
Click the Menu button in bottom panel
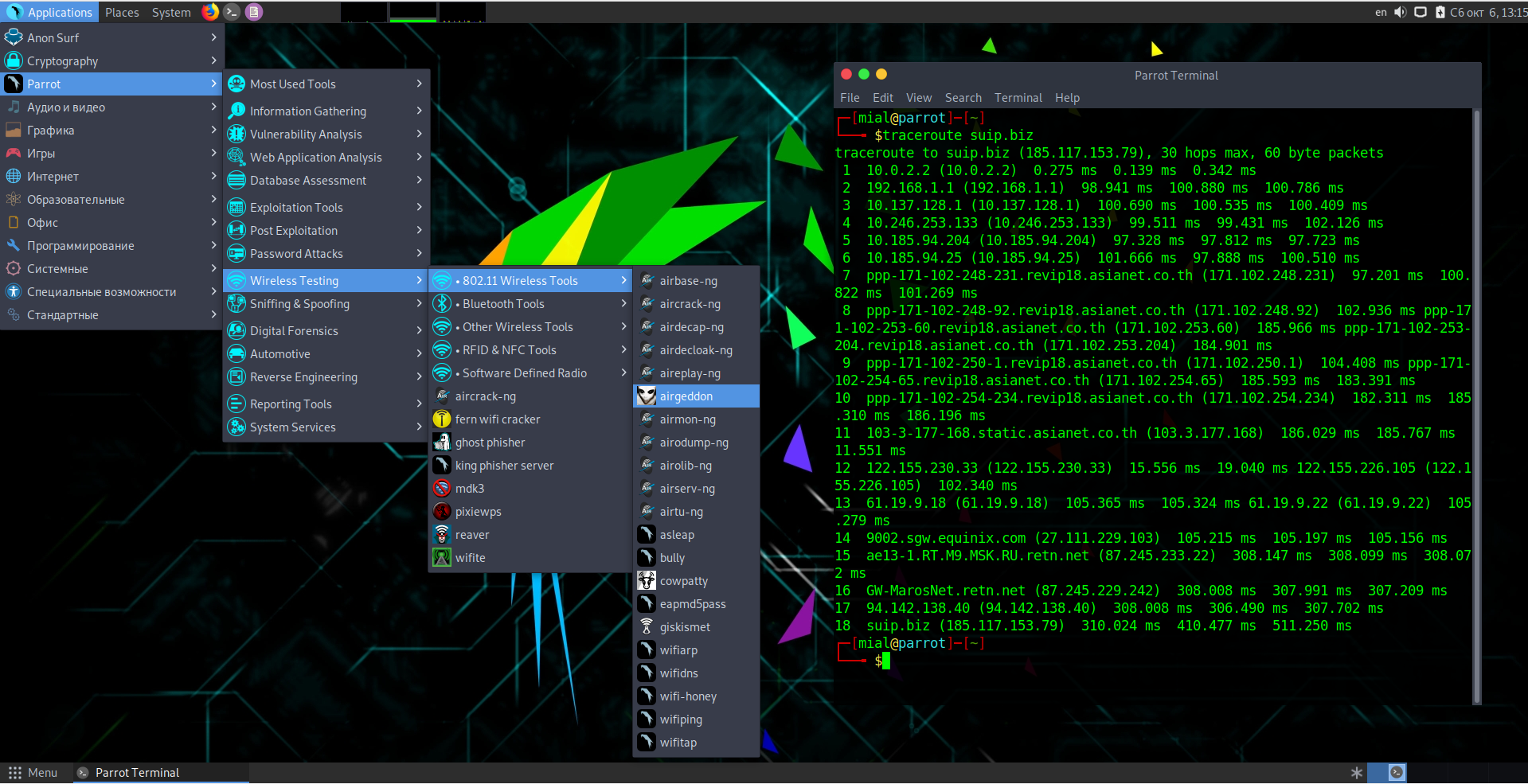click(33, 773)
